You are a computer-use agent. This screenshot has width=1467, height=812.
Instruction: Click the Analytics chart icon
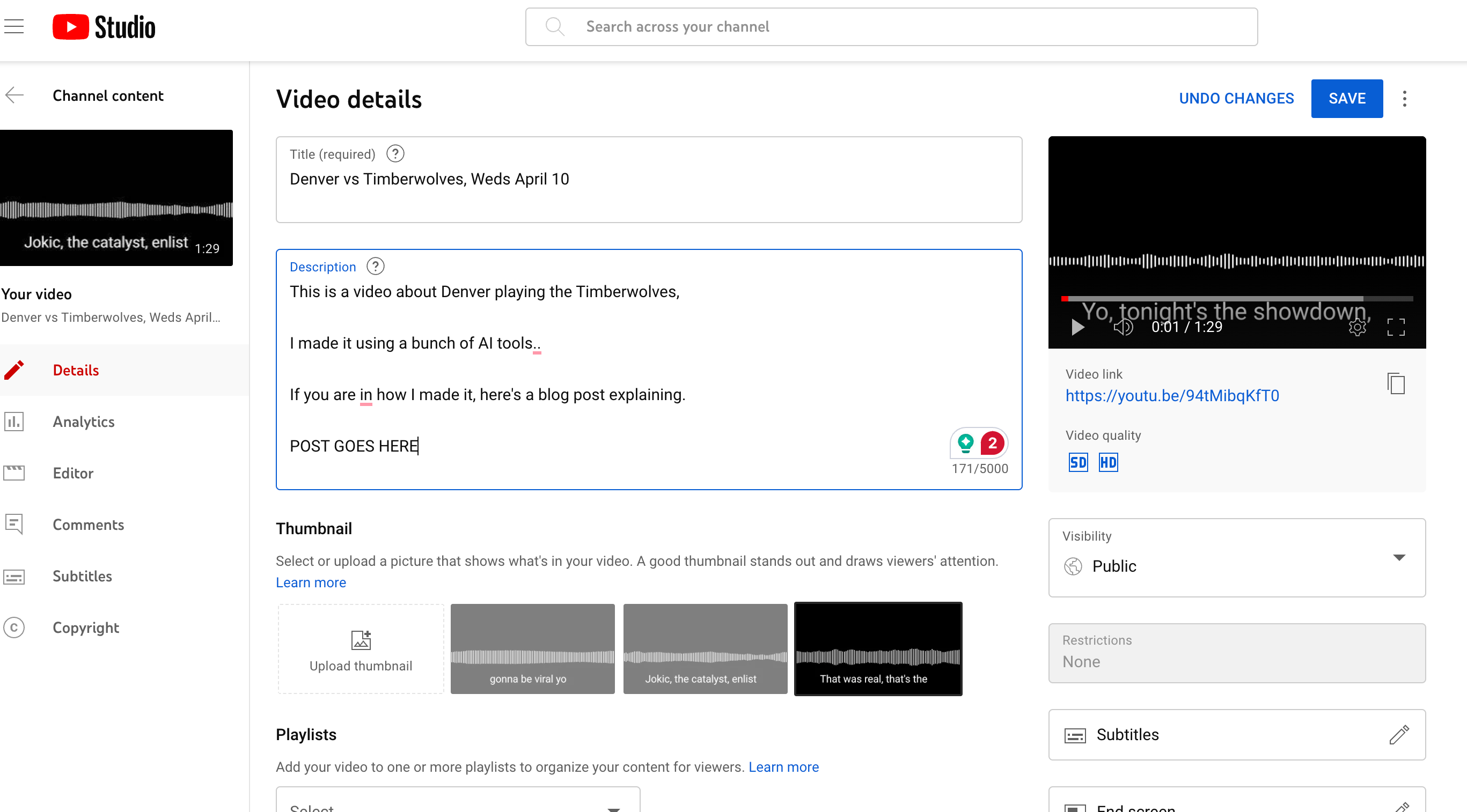(x=13, y=422)
